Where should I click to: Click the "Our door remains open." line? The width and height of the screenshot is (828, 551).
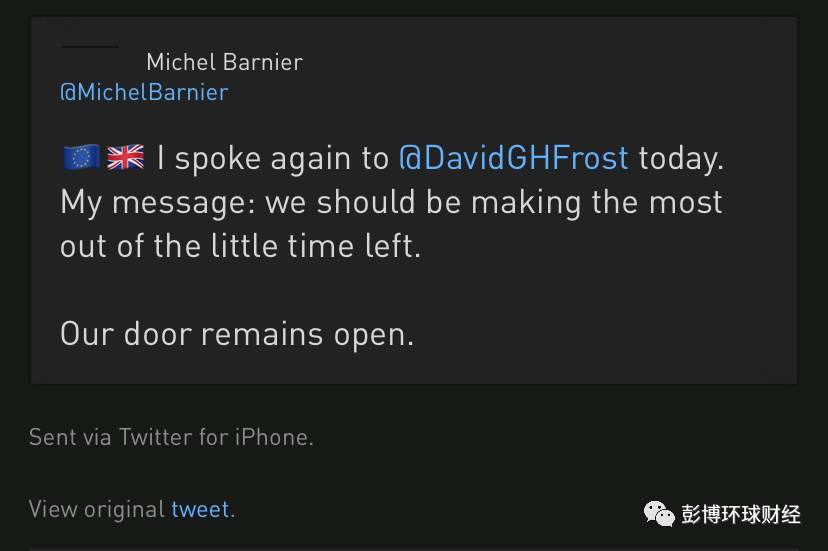coord(237,334)
